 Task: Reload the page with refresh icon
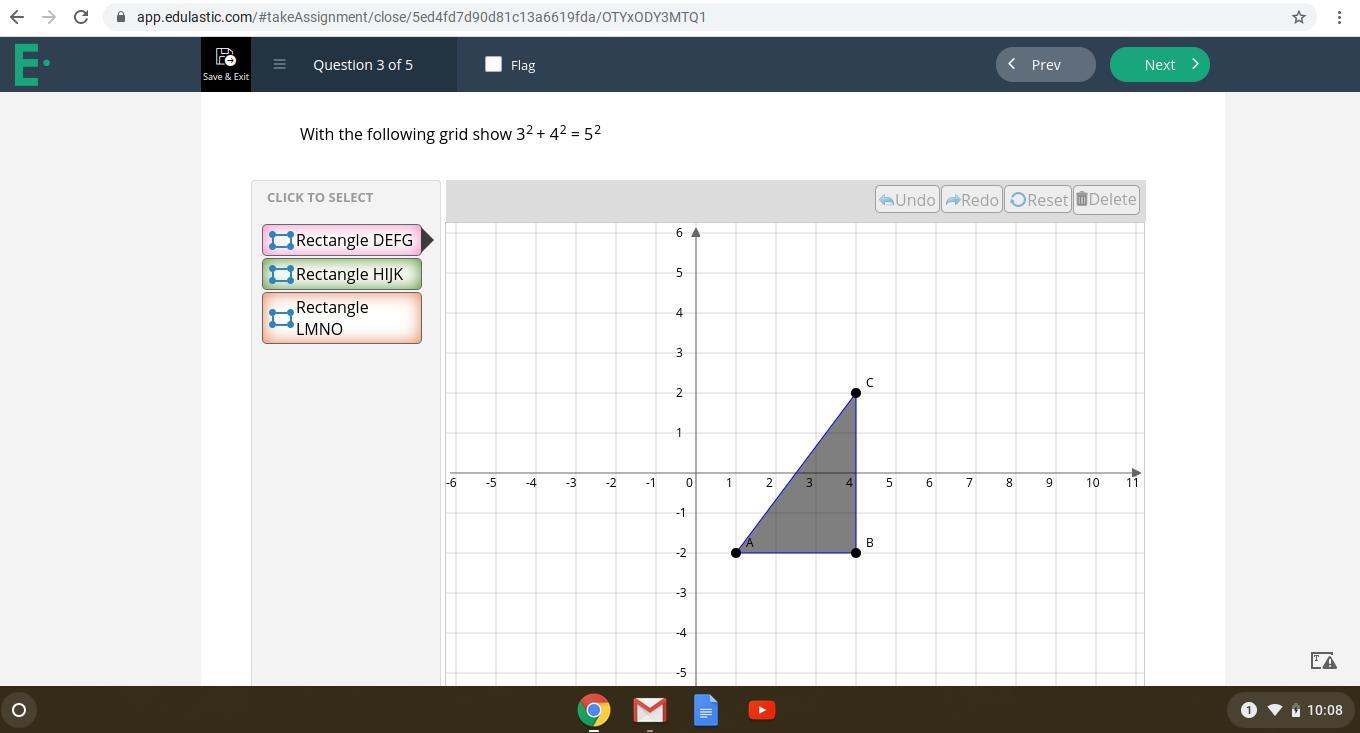[81, 17]
